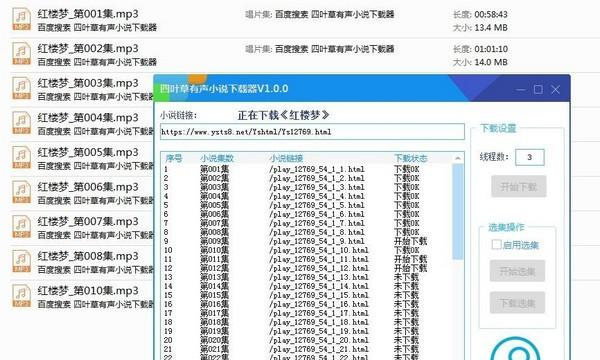Image resolution: width=600 pixels, height=360 pixels.
Task: Select the 第018集 row in download list
Action: click(x=306, y=322)
